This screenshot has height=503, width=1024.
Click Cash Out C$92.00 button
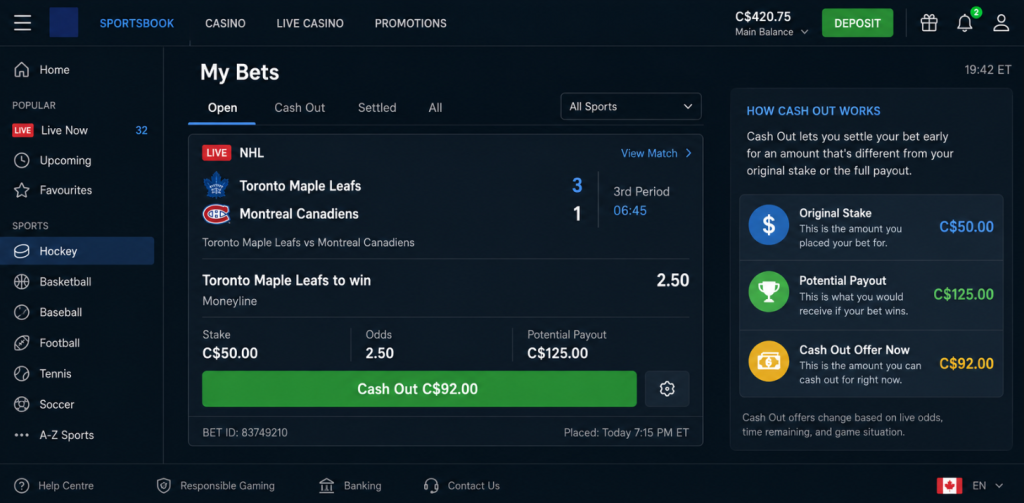point(419,389)
